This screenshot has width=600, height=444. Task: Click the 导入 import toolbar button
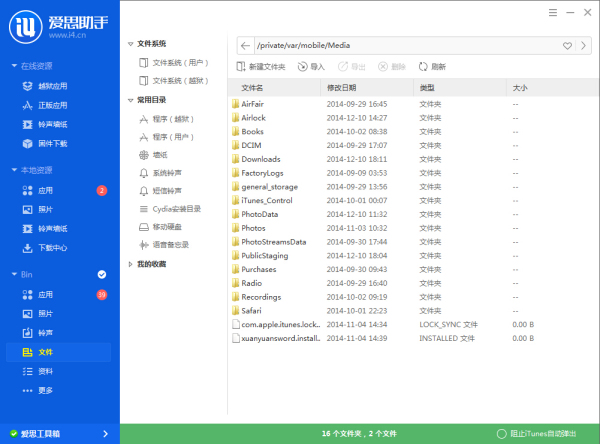tap(311, 67)
